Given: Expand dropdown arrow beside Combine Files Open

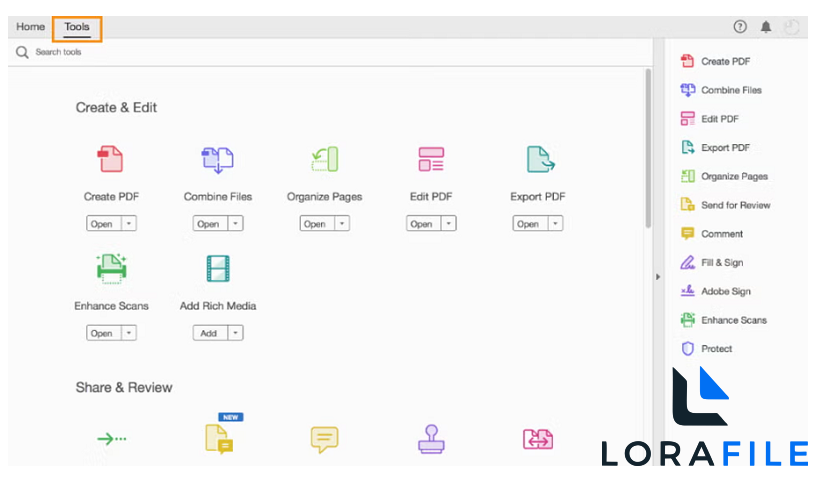Looking at the screenshot, I should click(x=235, y=223).
